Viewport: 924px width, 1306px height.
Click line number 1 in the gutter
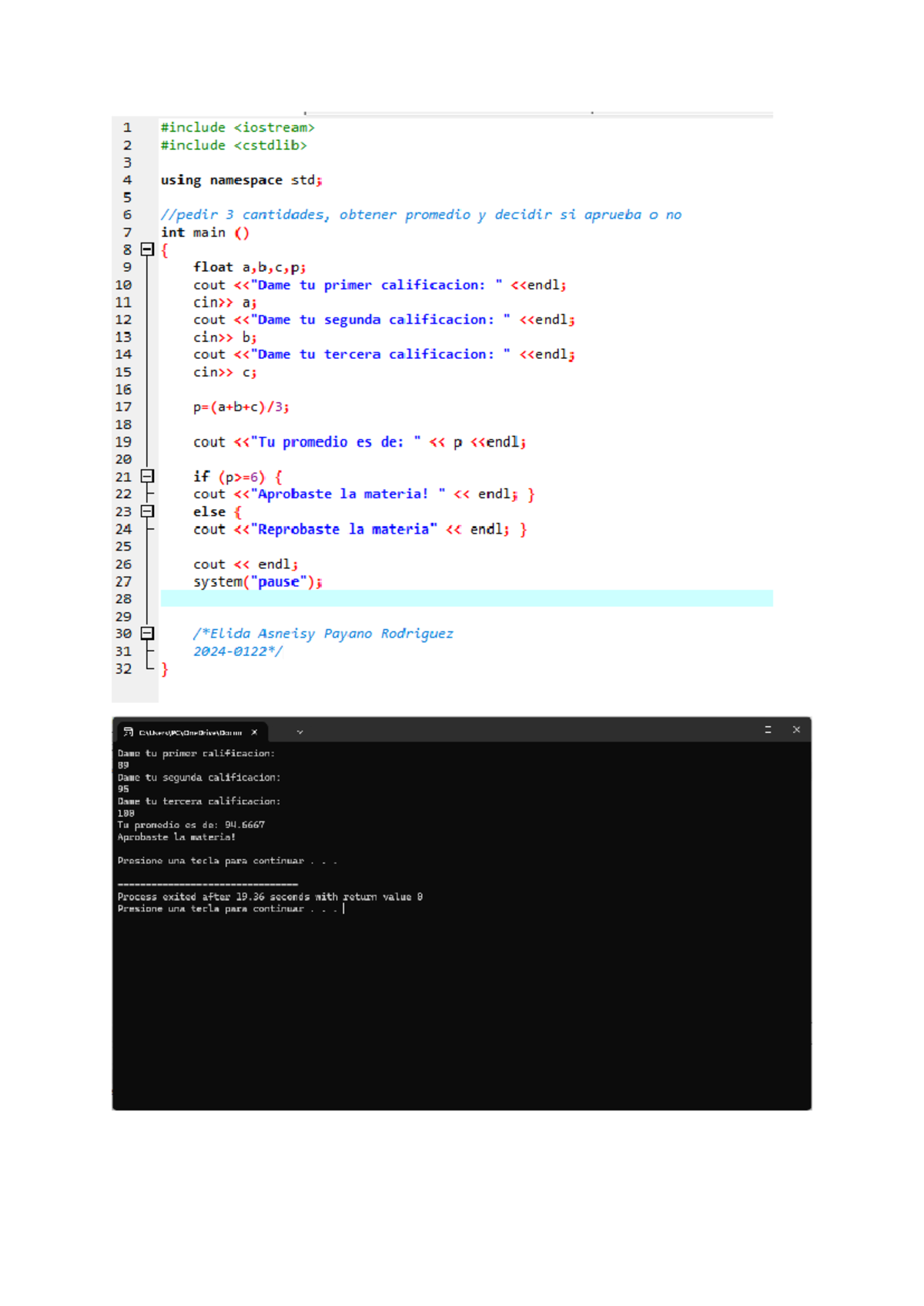127,128
